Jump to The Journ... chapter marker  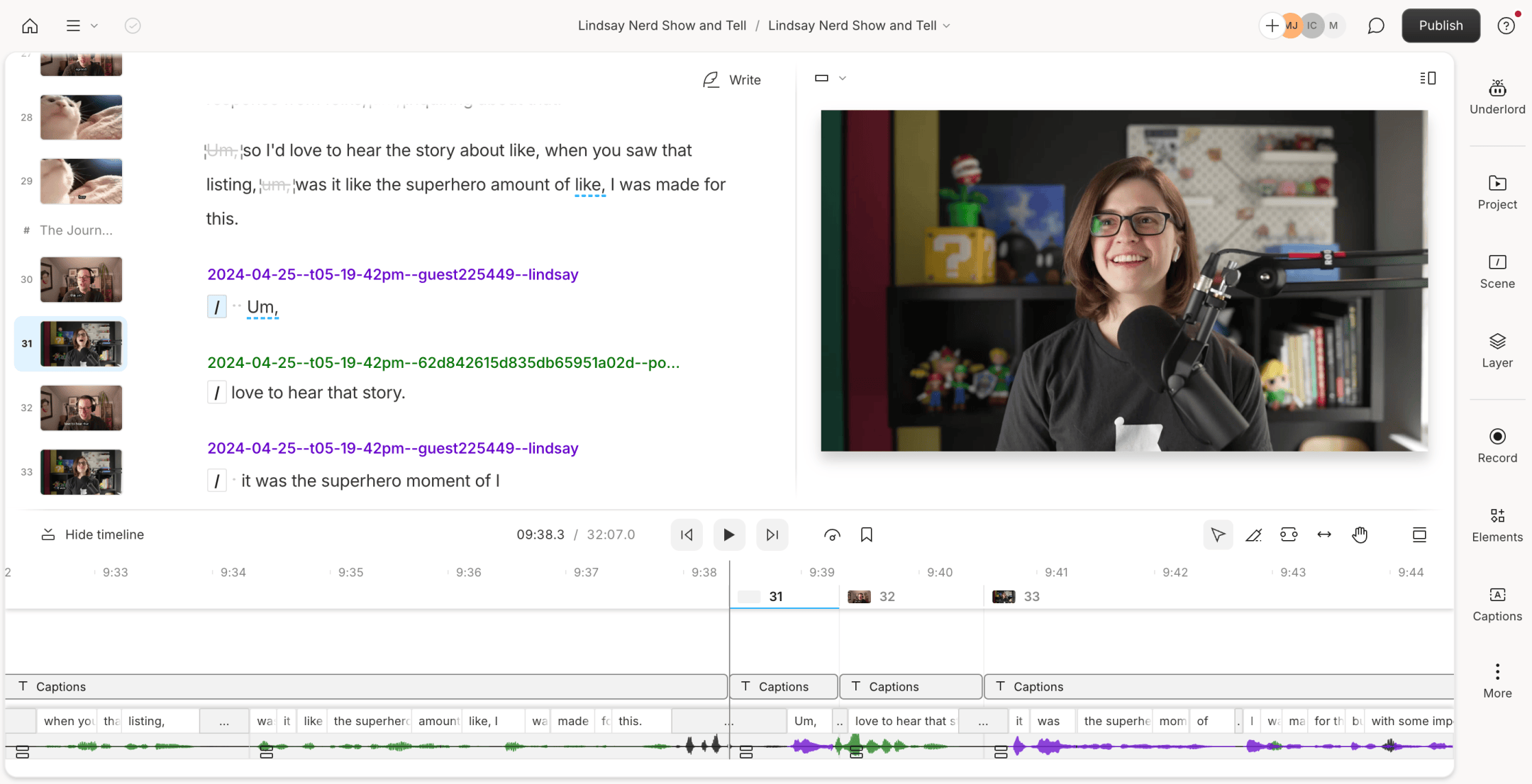coord(76,230)
